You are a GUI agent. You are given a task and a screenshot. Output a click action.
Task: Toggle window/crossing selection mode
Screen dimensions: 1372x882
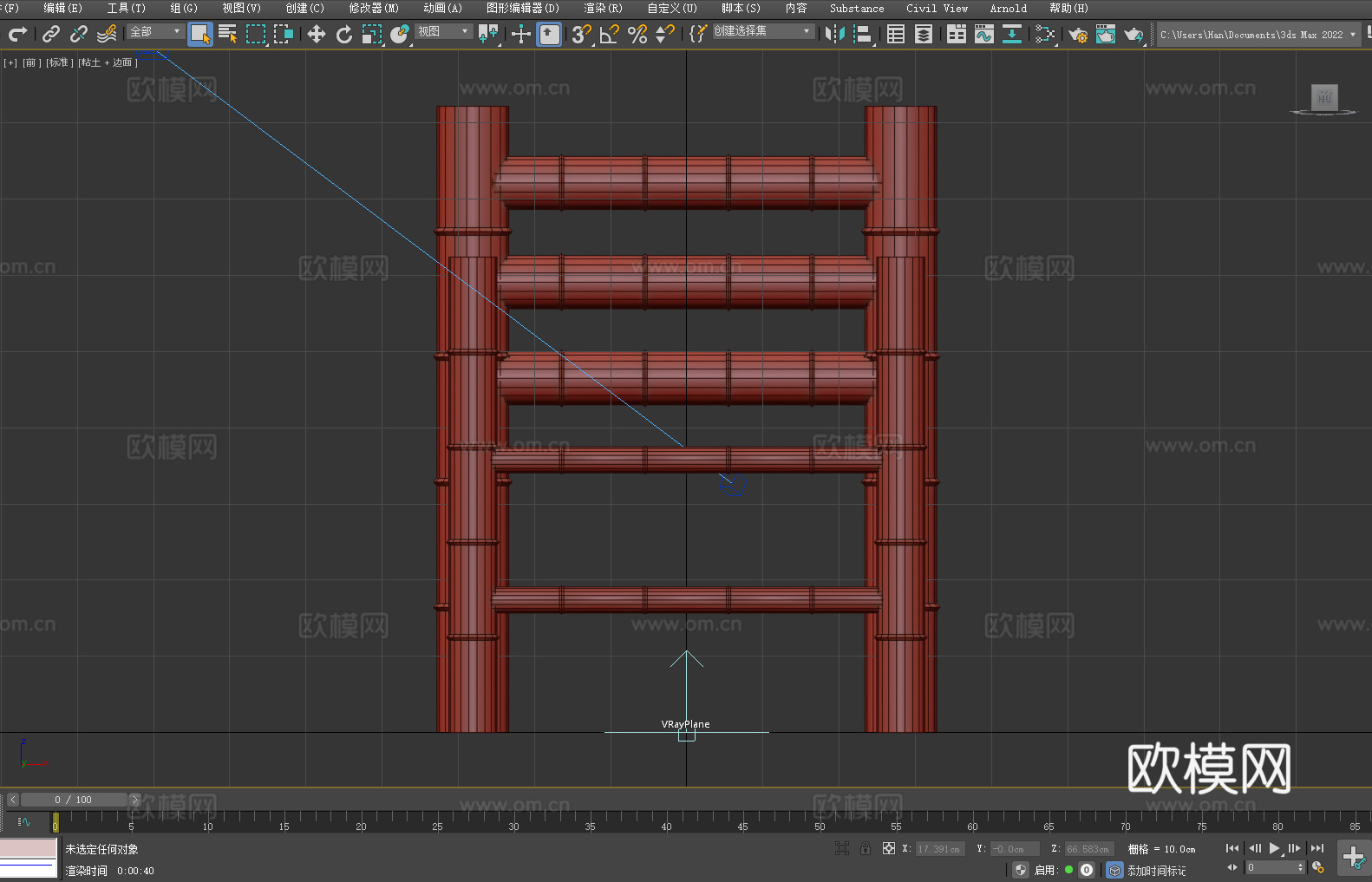(284, 34)
